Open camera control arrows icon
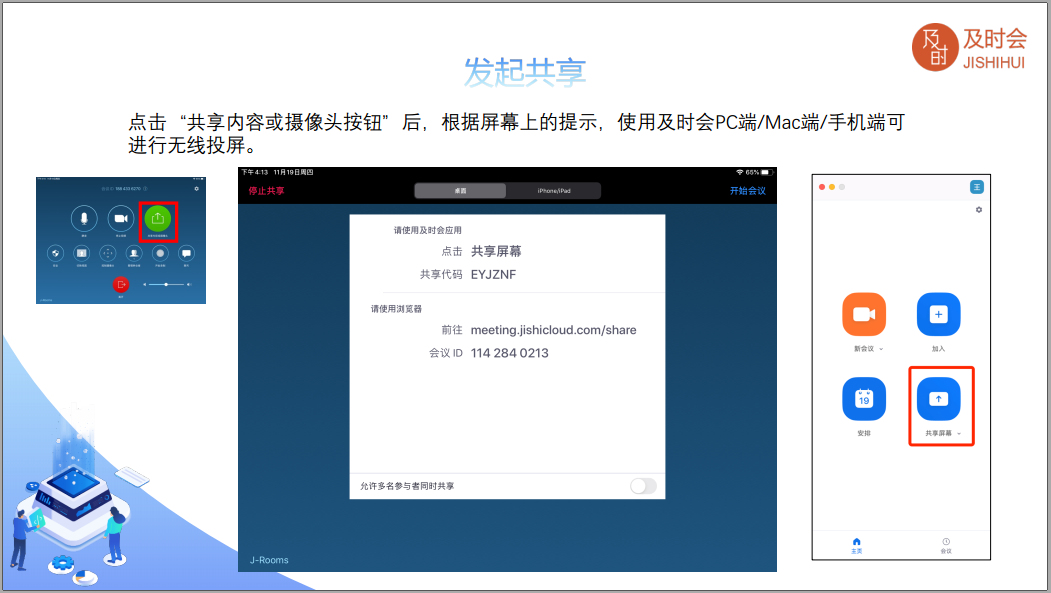Screen dimensions: 1051x593 click(107, 253)
